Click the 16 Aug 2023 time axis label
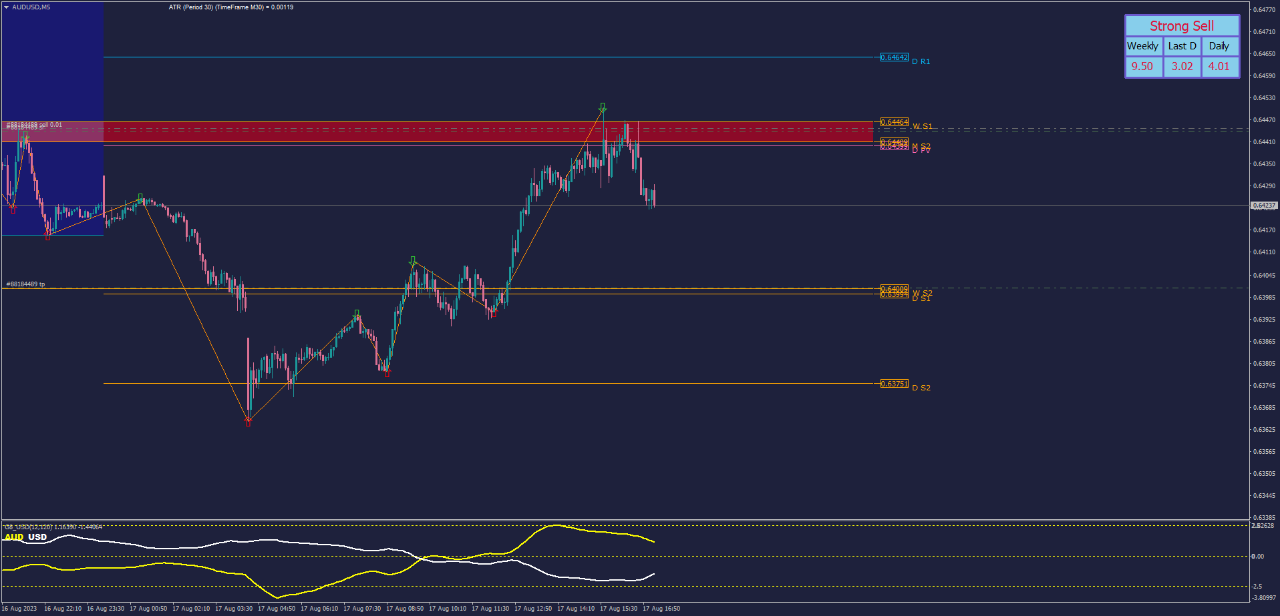 [x=19, y=607]
